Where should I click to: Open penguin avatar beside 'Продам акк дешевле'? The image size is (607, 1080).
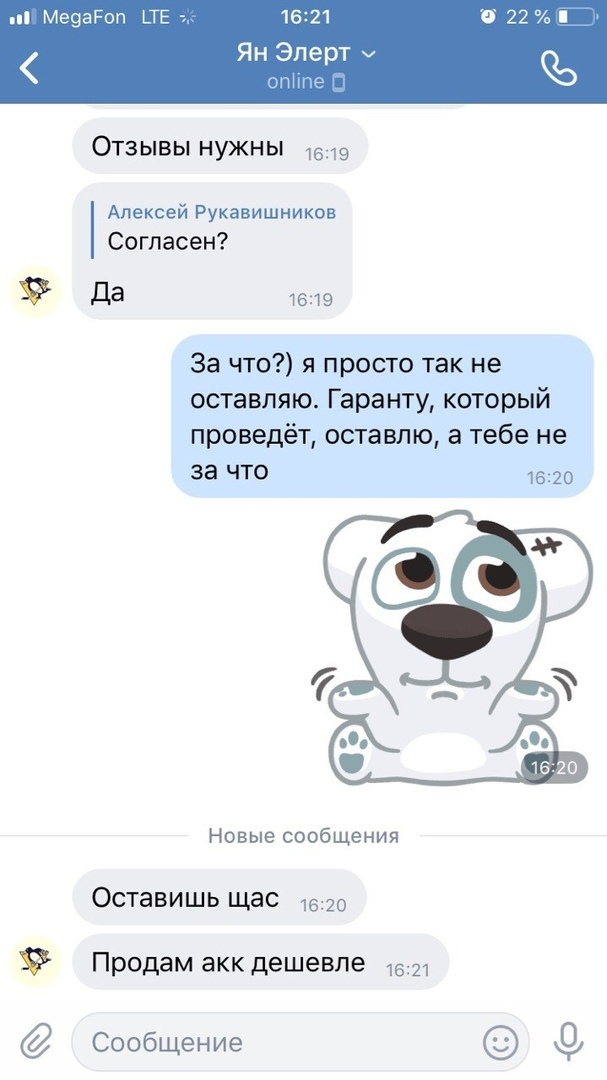(x=36, y=962)
